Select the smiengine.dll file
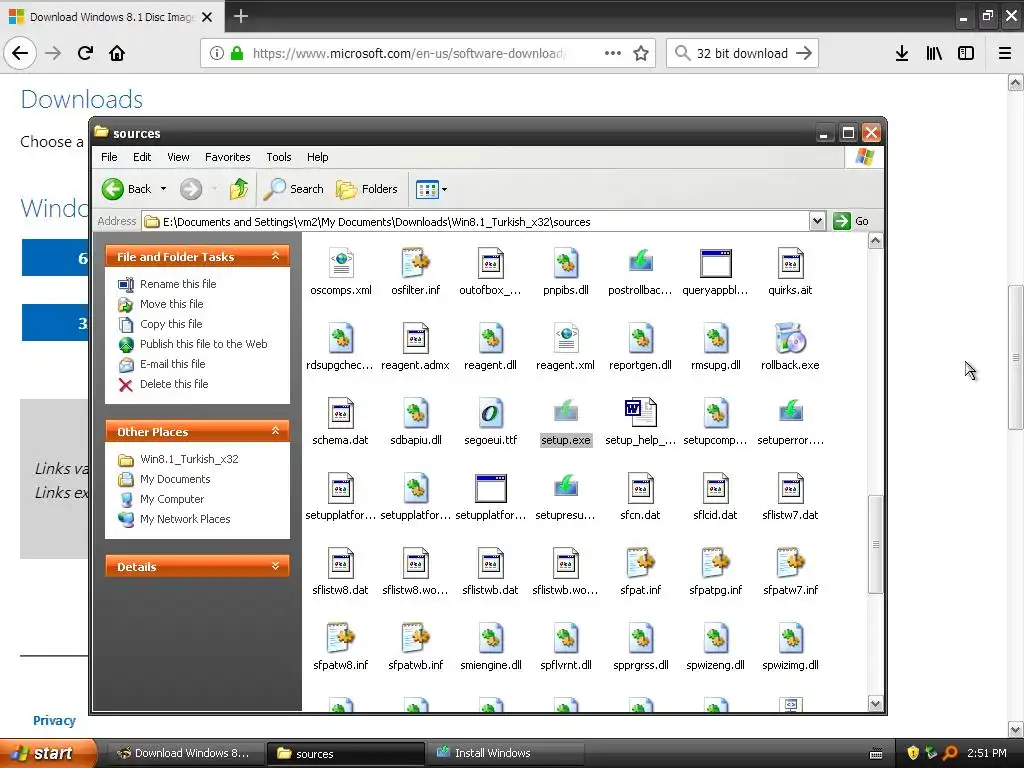1024x768 pixels. click(x=490, y=648)
